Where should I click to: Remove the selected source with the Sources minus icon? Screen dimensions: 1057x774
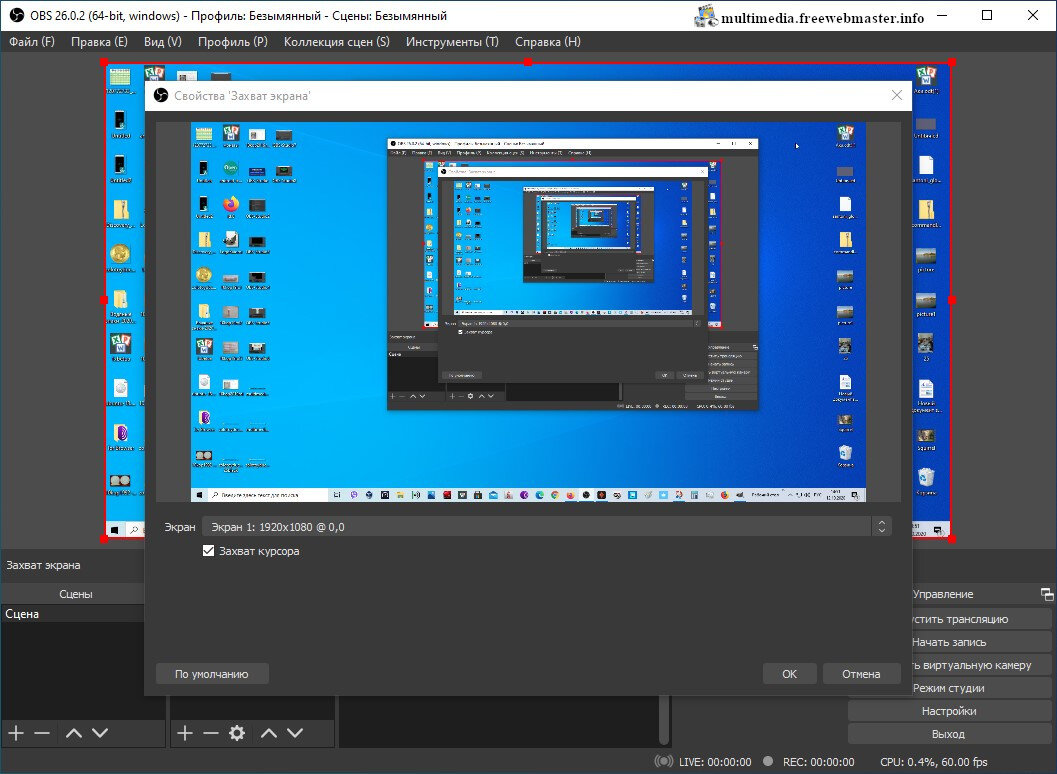(x=210, y=733)
